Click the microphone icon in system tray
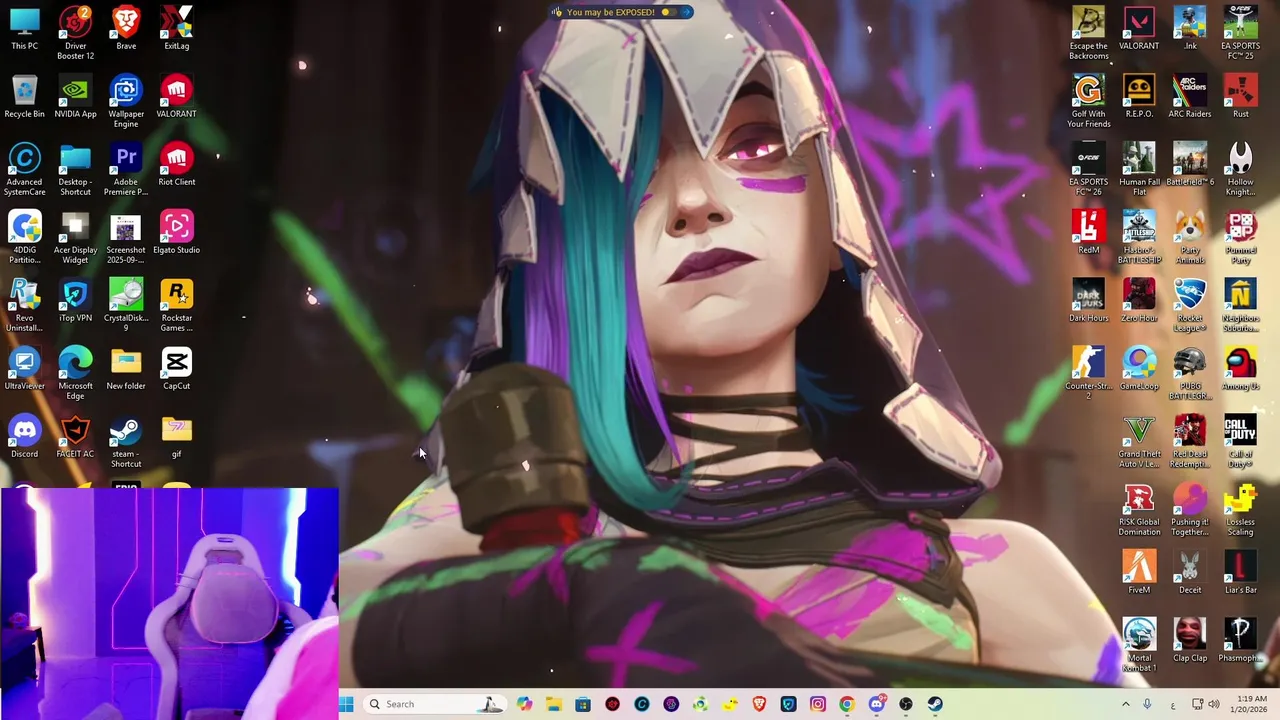Image resolution: width=1280 pixels, height=720 pixels. click(1147, 704)
